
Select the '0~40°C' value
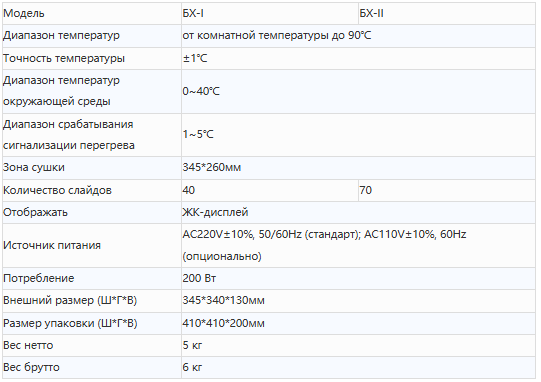pyautogui.click(x=201, y=91)
